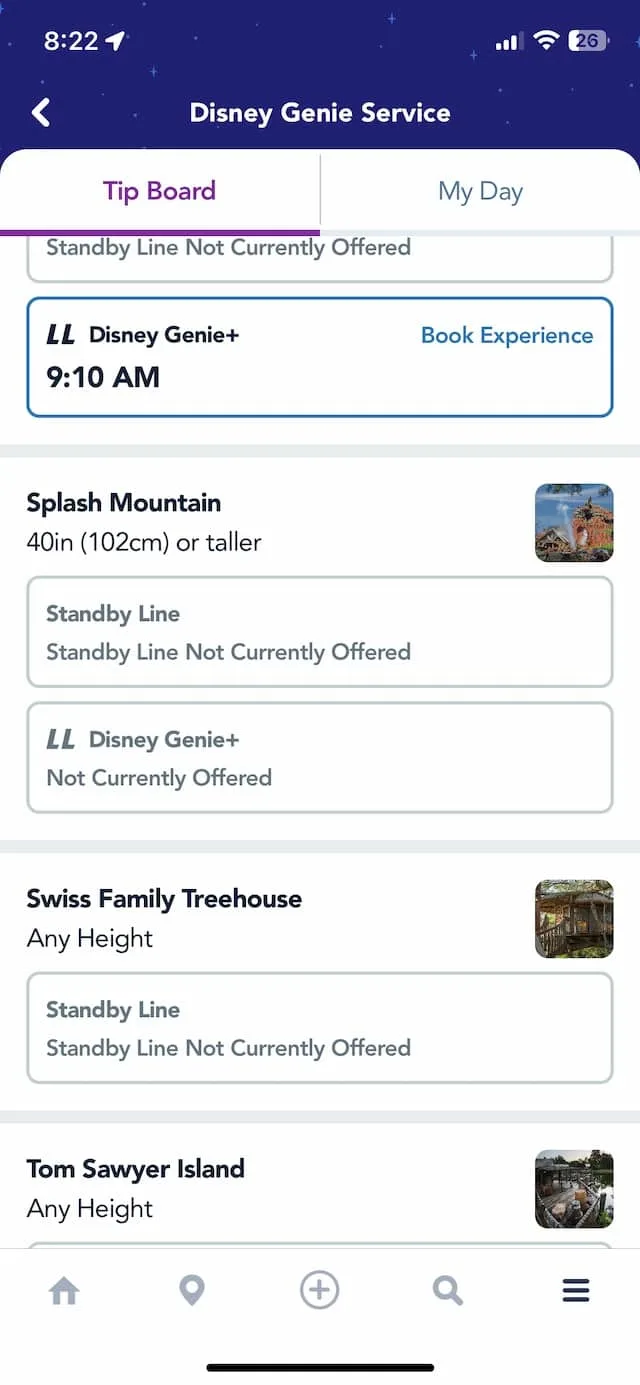Switch to the My Day tab
This screenshot has width=640, height=1385.
(x=480, y=191)
